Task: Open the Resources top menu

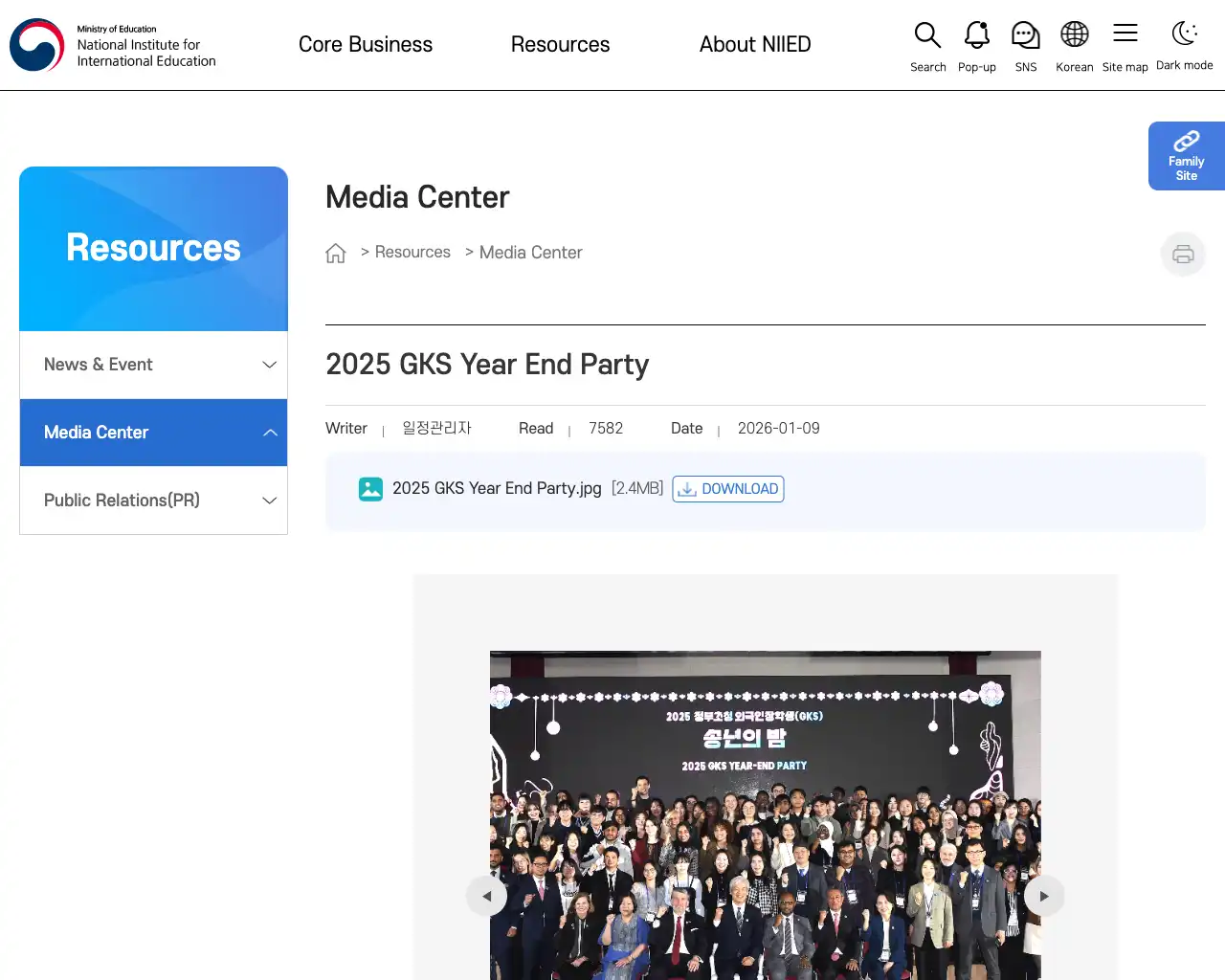Action: coord(560,44)
